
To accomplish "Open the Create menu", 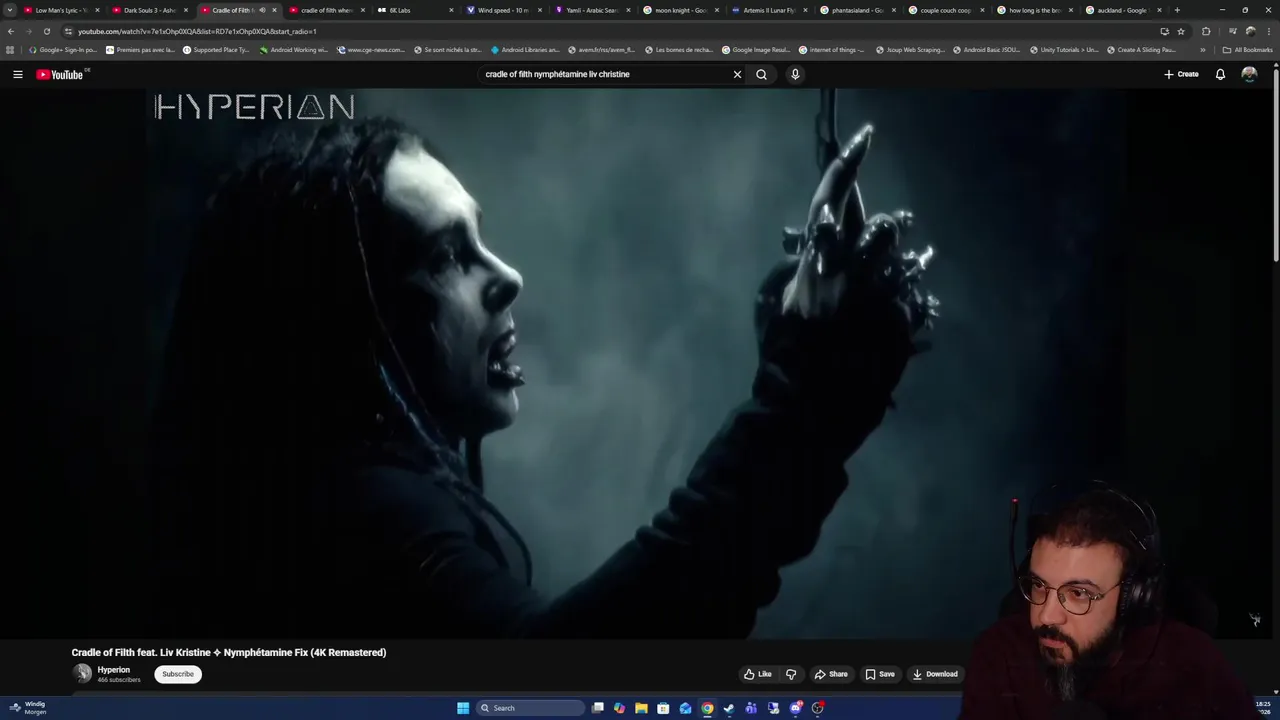I will tap(1181, 74).
